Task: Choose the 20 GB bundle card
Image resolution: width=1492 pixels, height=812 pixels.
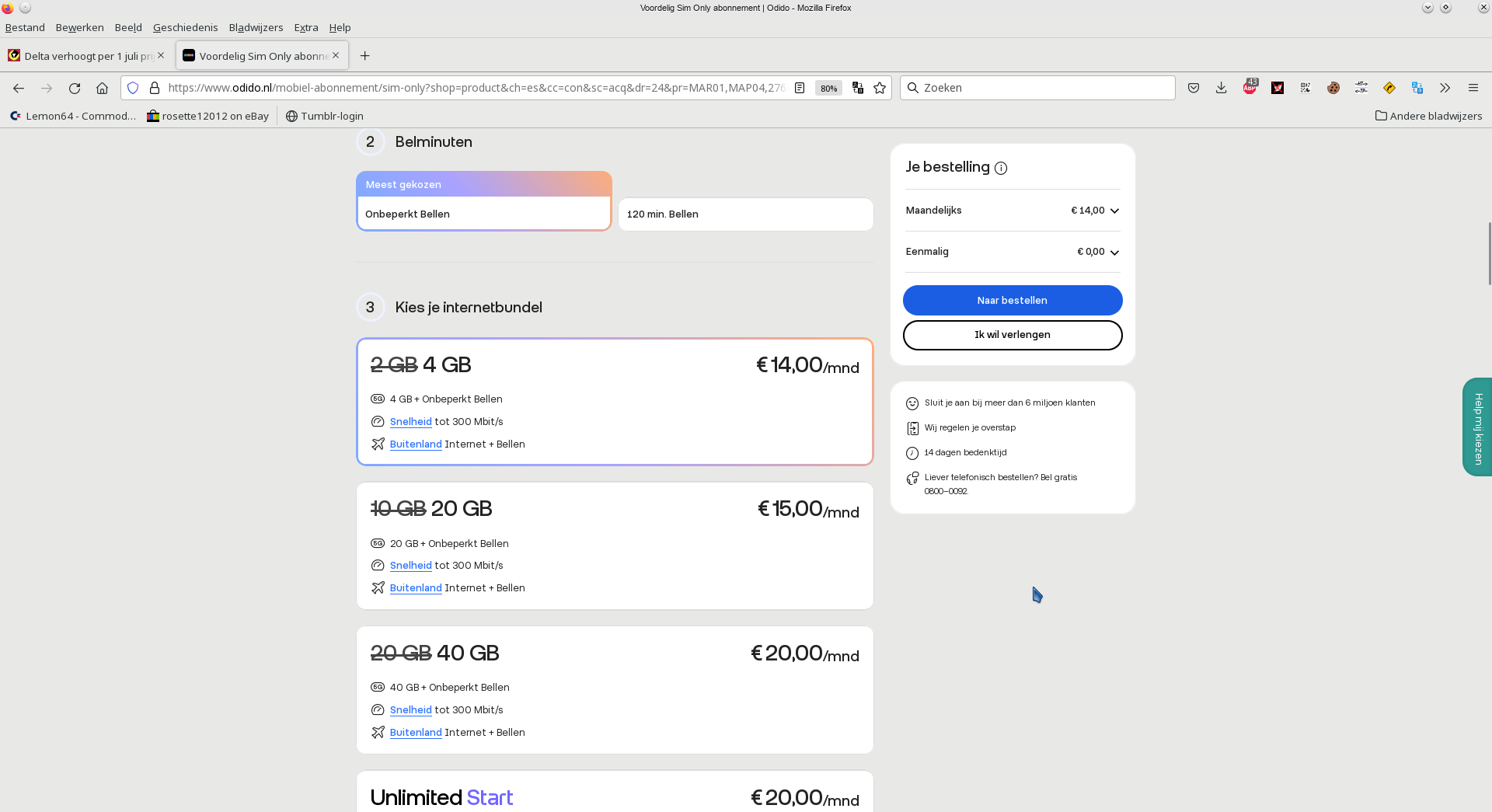Action: 615,545
